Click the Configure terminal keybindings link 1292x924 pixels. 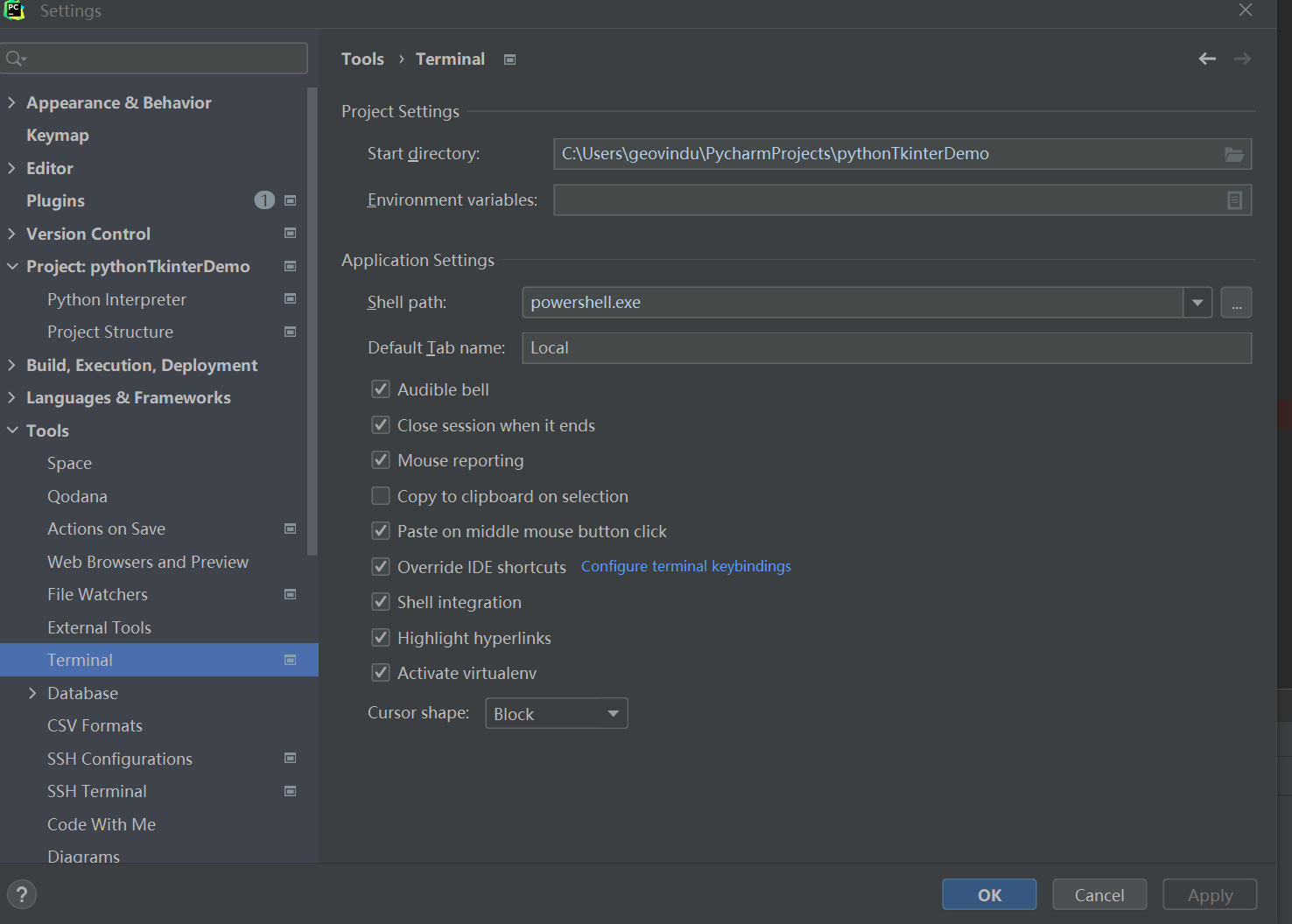[x=685, y=566]
